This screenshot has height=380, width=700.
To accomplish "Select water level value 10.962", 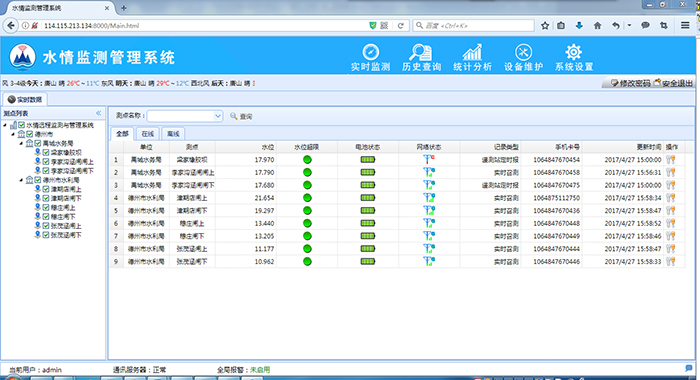I will [x=264, y=262].
